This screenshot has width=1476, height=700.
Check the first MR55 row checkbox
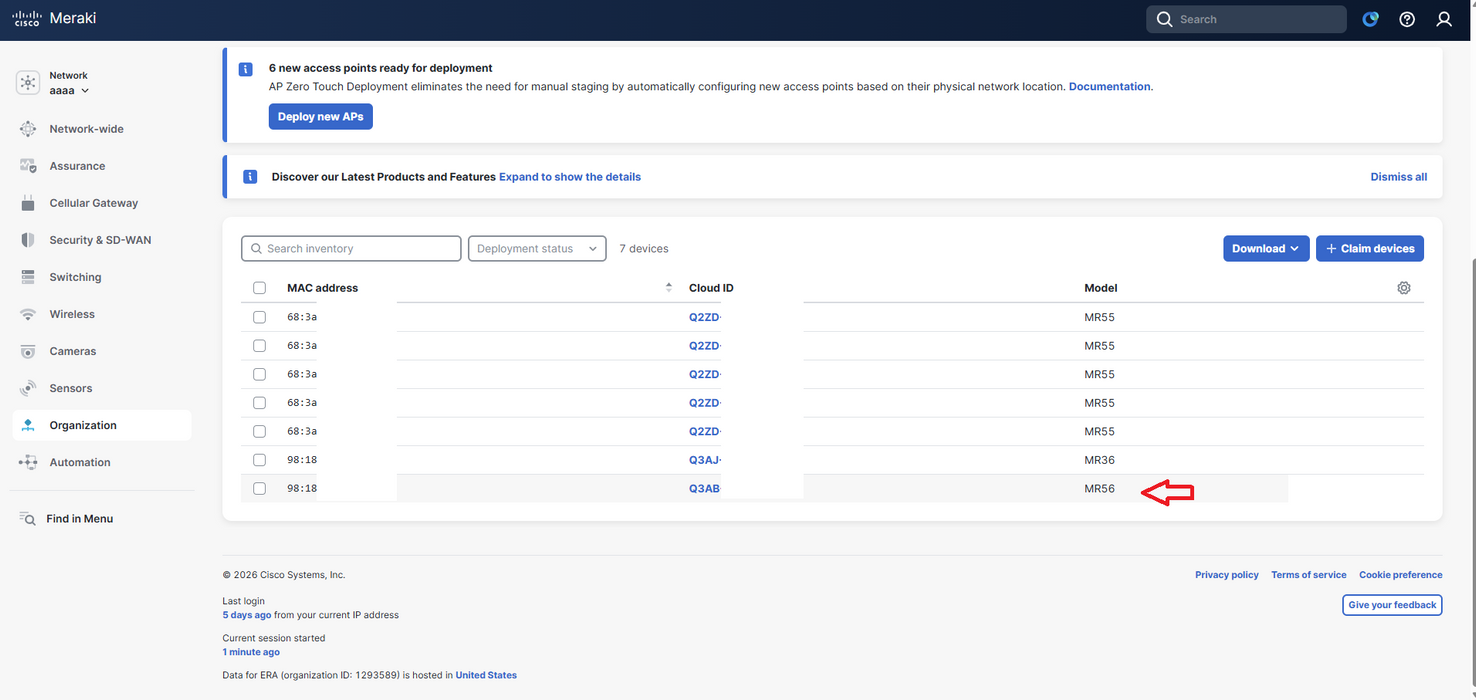260,317
